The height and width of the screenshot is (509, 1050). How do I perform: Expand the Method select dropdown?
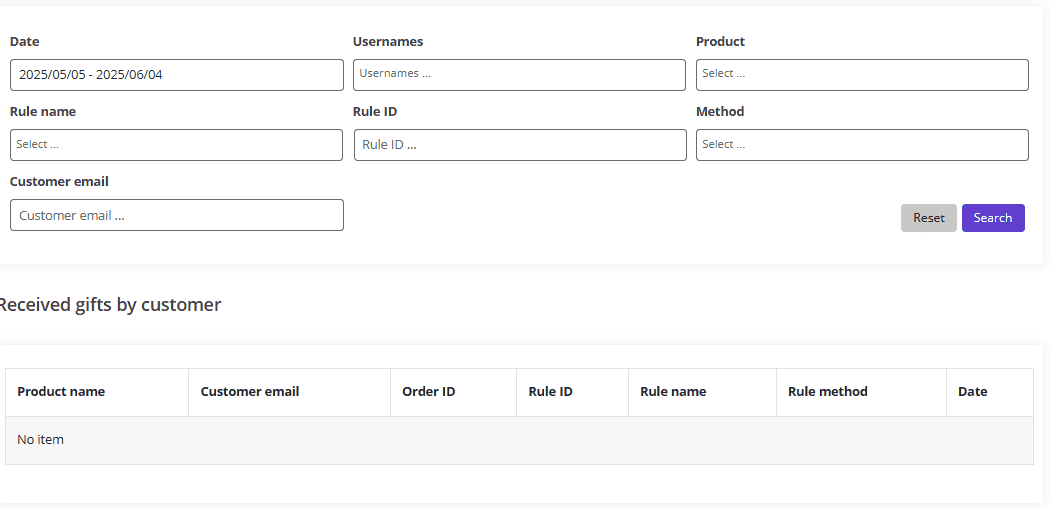click(x=862, y=145)
